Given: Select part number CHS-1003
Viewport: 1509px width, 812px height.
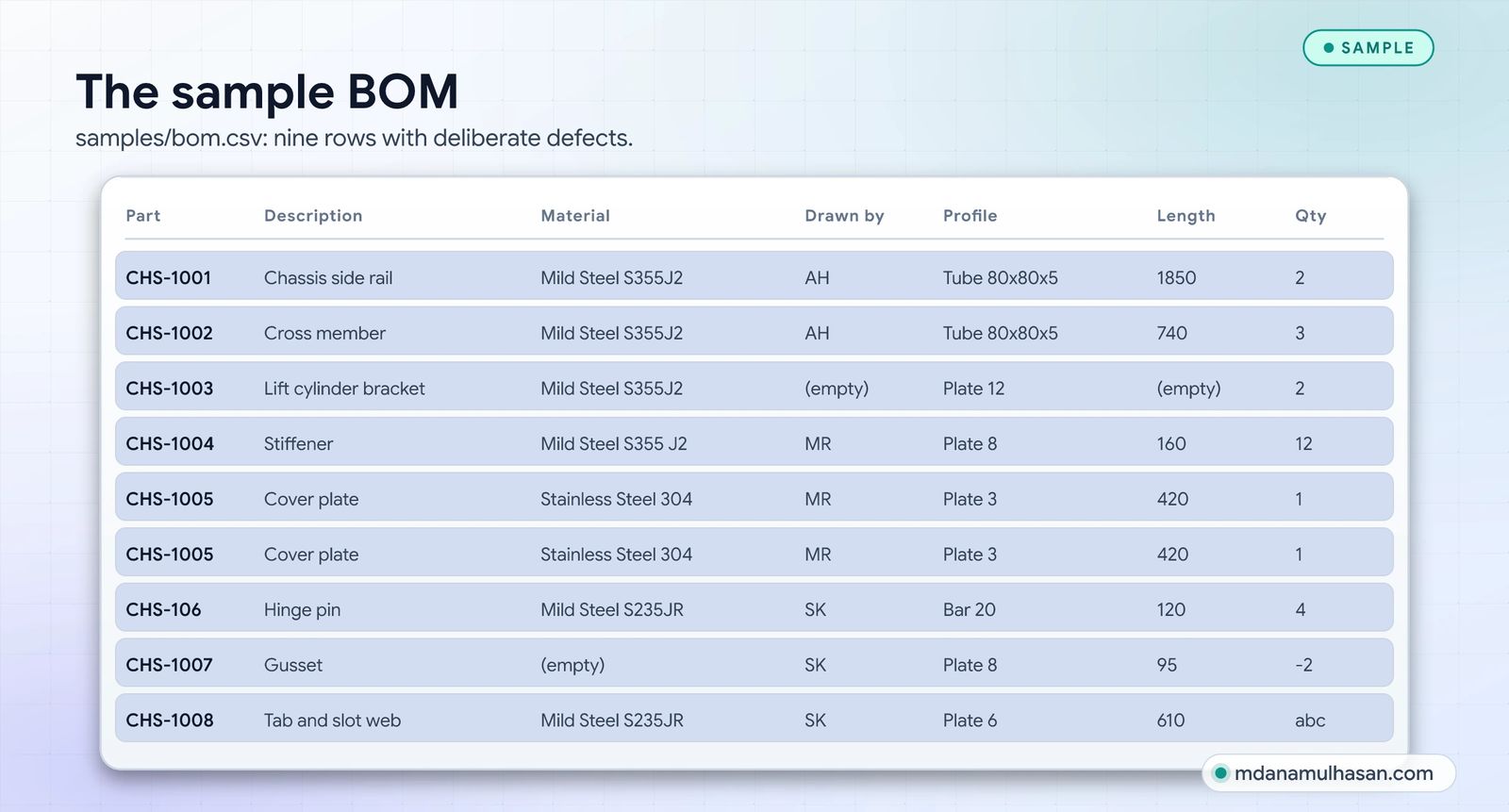Looking at the screenshot, I should click(x=169, y=389).
